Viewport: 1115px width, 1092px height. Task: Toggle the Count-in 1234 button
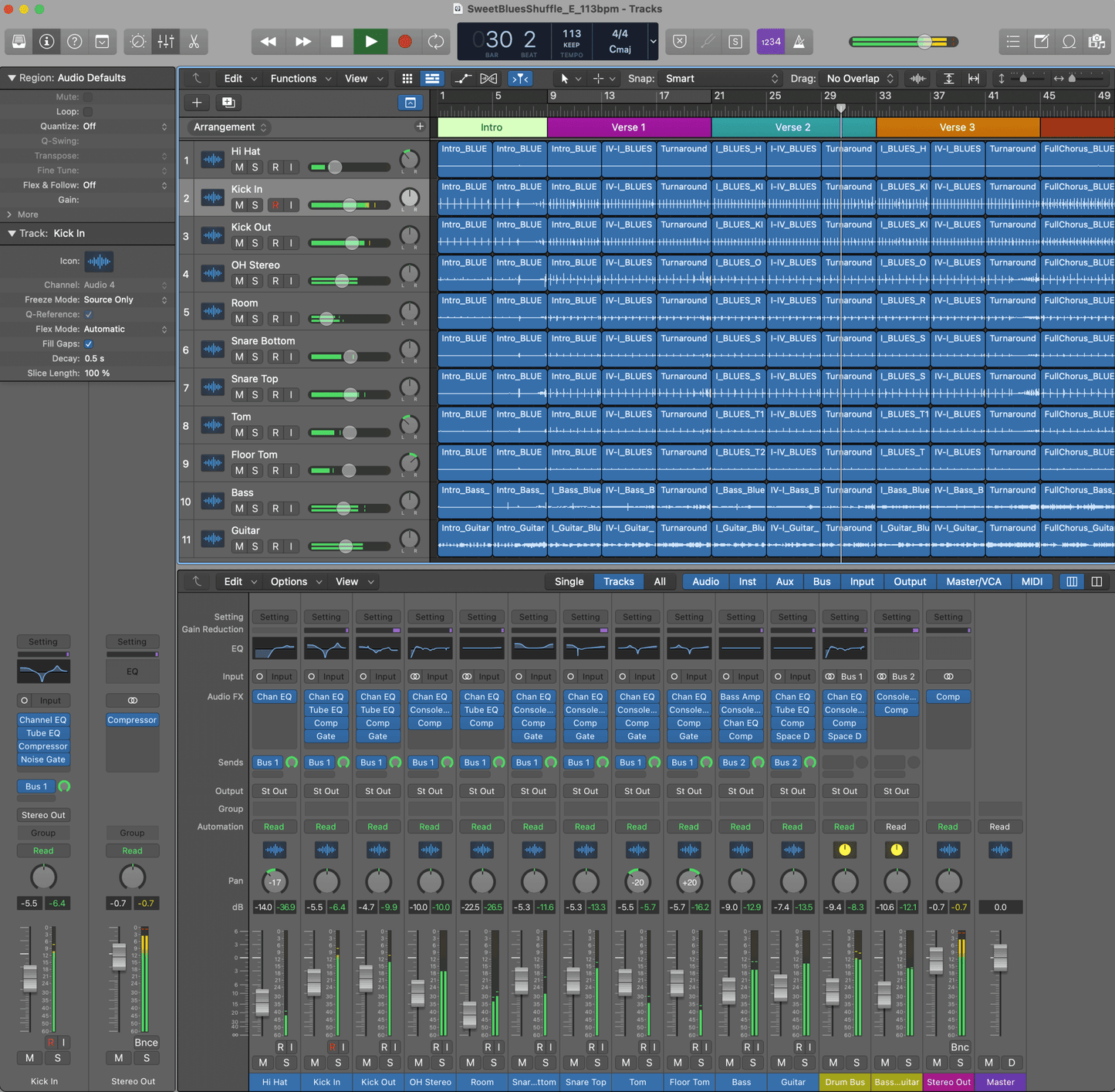(x=770, y=42)
